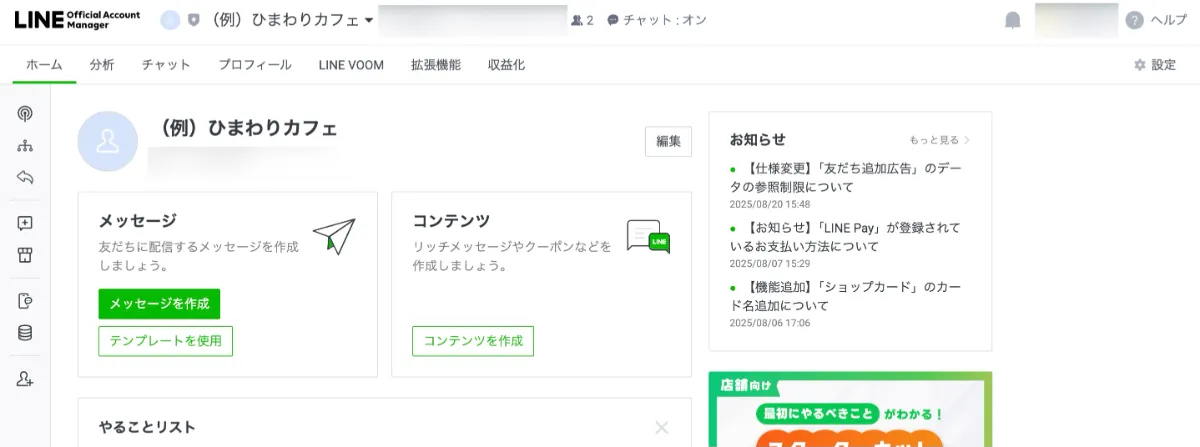This screenshot has width=1200, height=447.
Task: Open the auto-reply arrow icon in sidebar
Action: pos(26,177)
